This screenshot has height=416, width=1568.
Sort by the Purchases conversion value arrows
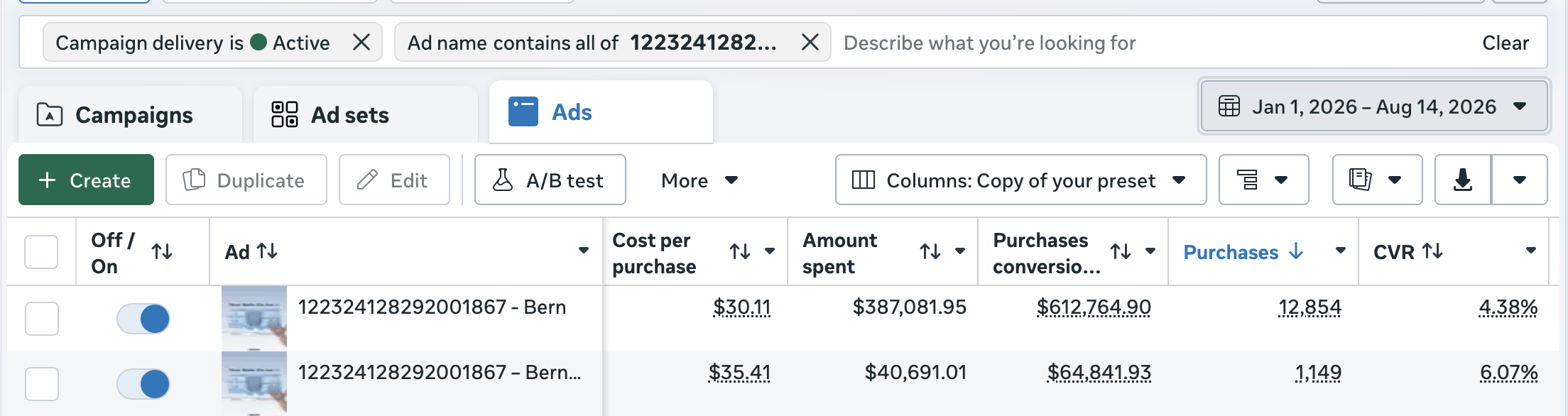coord(1121,251)
